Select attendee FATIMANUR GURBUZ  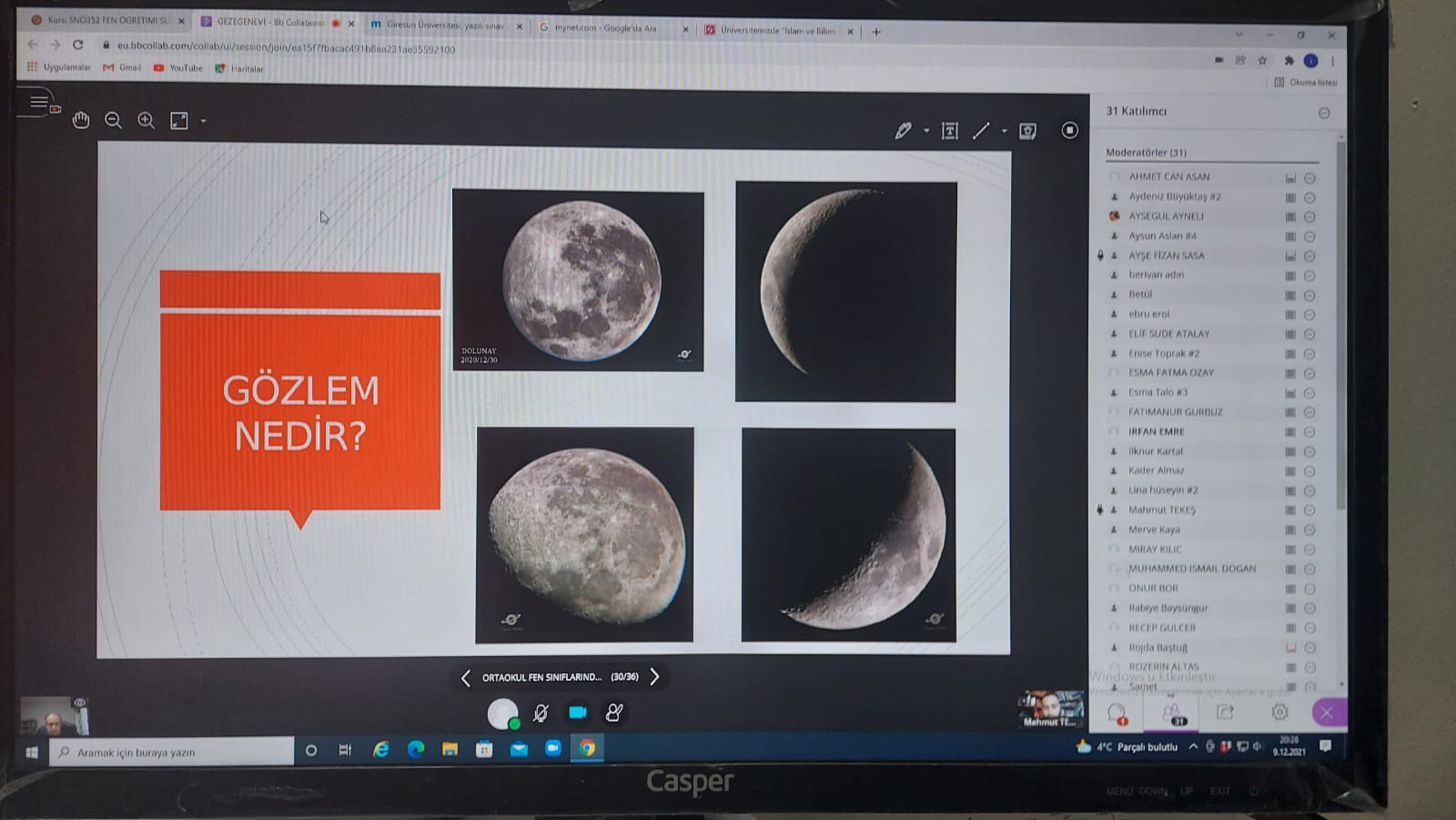tap(1175, 412)
